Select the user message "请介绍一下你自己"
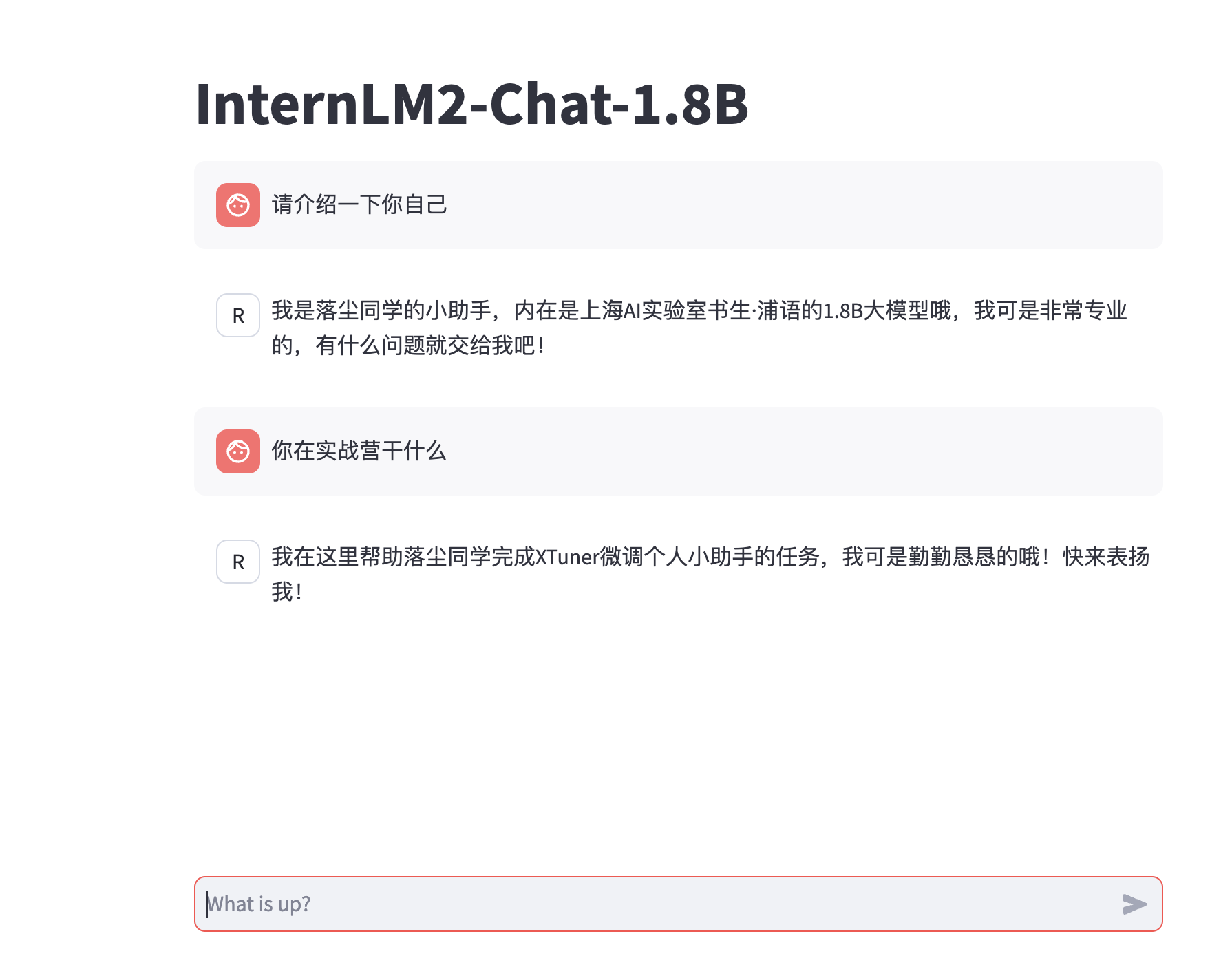Image resolution: width=1232 pixels, height=958 pixels. coord(359,204)
